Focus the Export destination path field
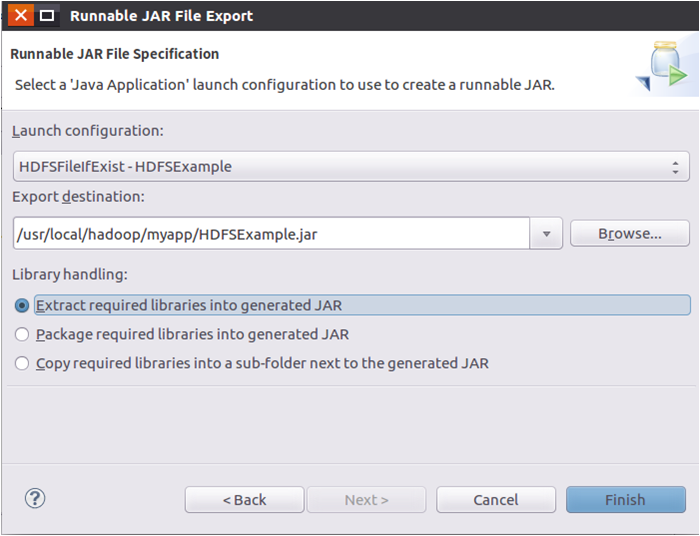The image size is (700, 536). (x=270, y=234)
